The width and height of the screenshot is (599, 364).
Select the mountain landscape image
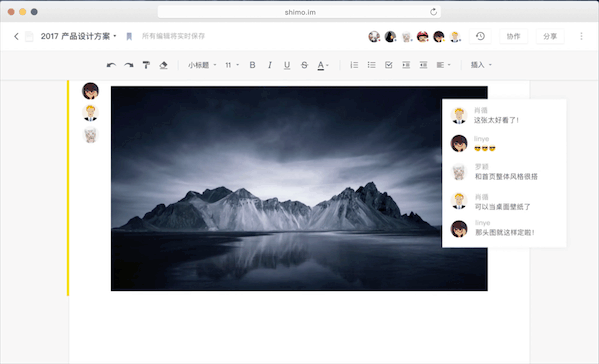click(x=275, y=188)
